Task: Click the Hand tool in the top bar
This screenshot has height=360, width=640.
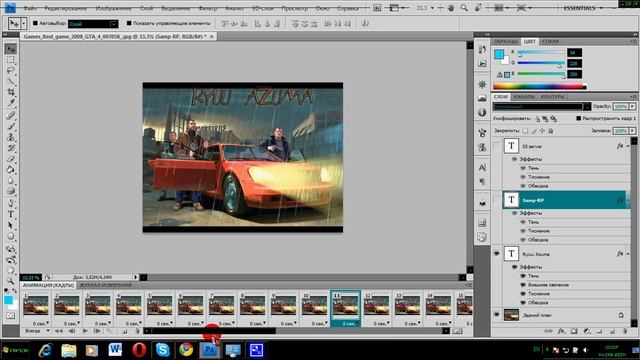Action: tap(451, 8)
